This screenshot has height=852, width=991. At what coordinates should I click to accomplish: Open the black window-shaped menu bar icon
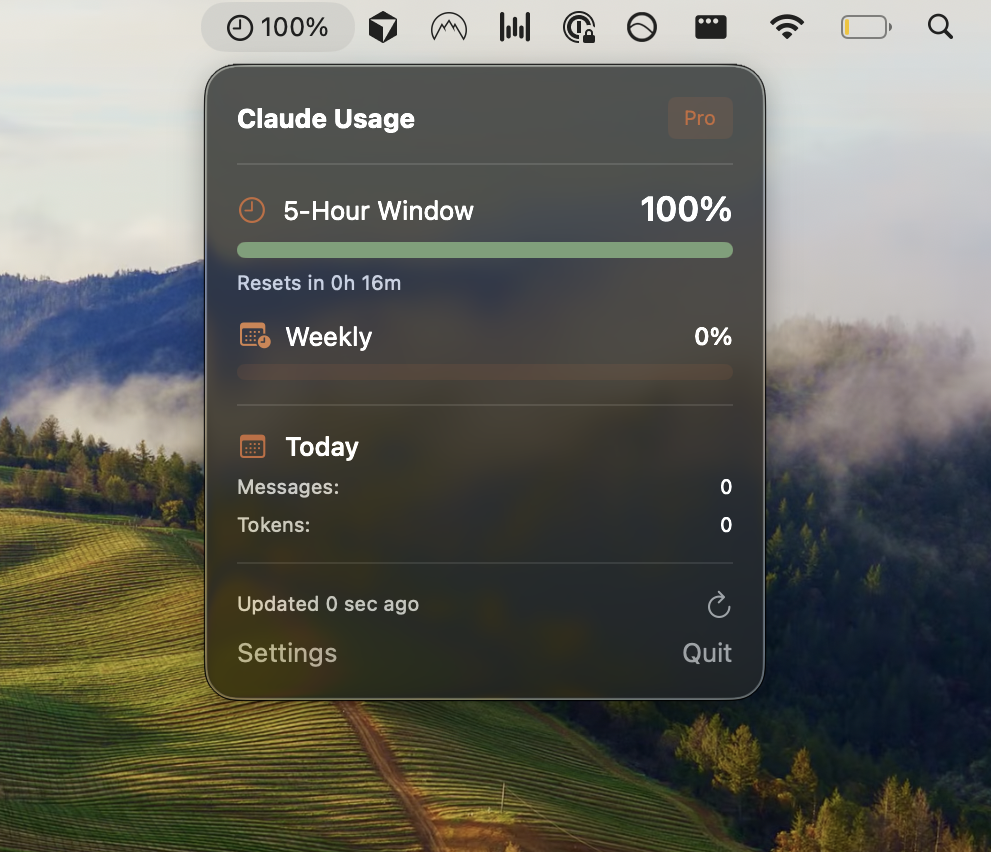pyautogui.click(x=710, y=28)
